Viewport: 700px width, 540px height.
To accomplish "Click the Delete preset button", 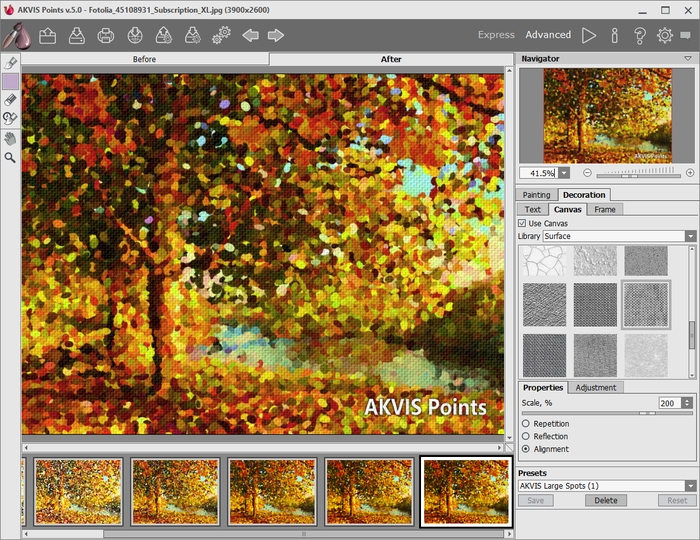I will tap(606, 500).
